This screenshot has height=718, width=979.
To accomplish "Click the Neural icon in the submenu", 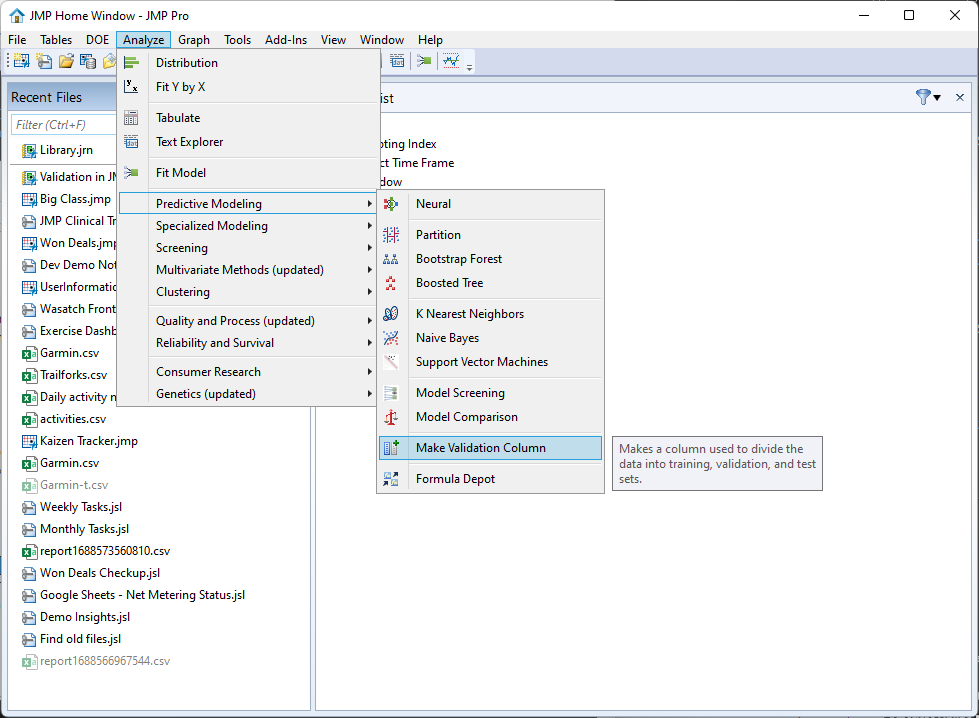I will [x=391, y=204].
